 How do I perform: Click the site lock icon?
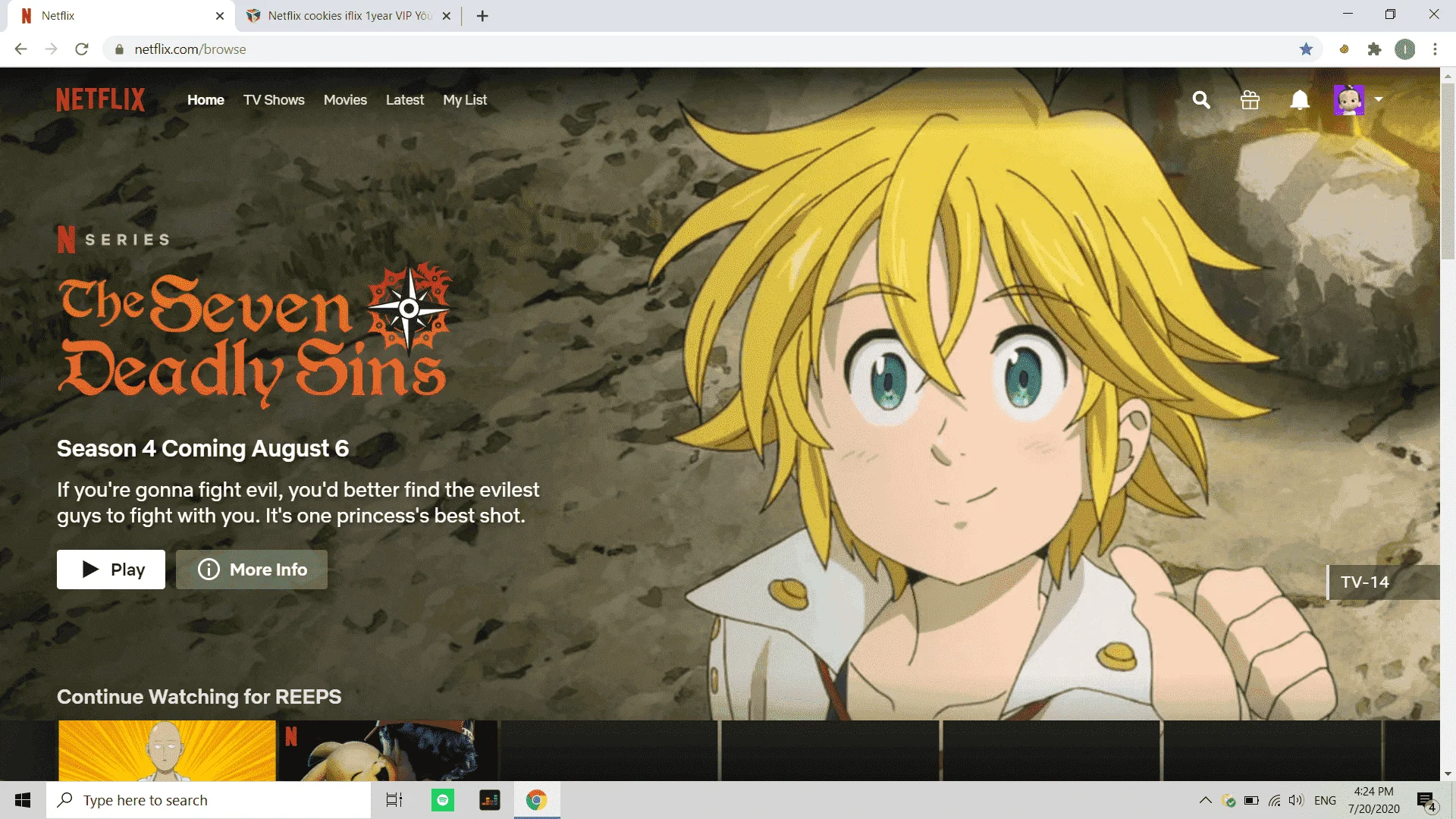tap(119, 49)
